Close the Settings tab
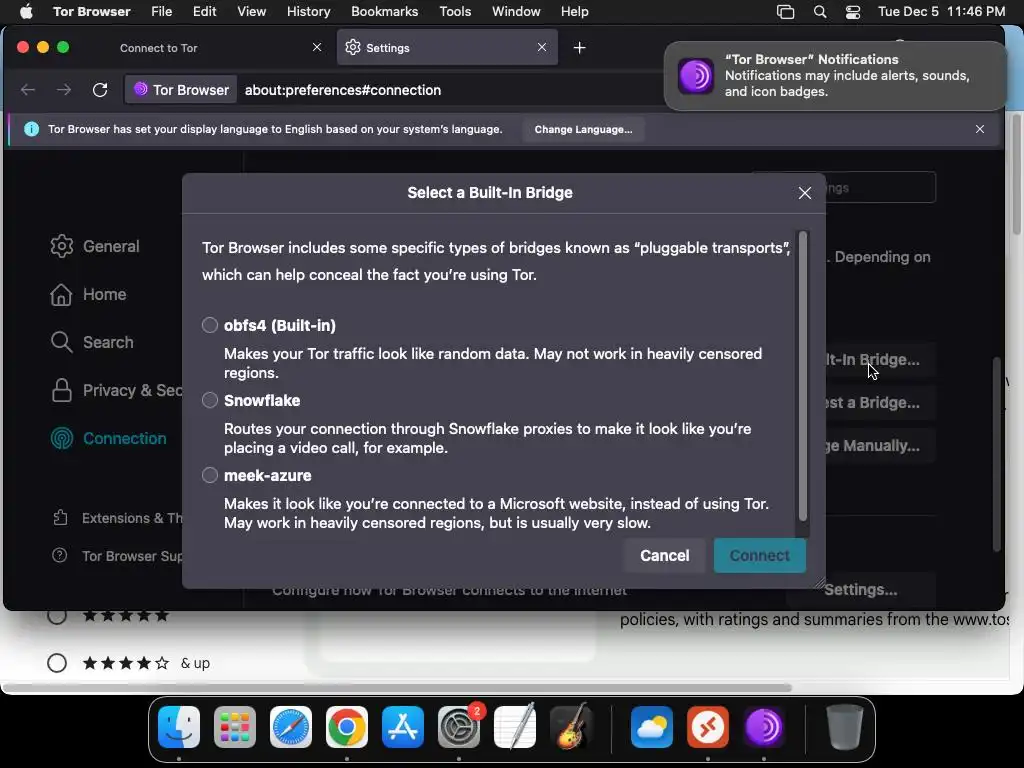 coord(541,47)
